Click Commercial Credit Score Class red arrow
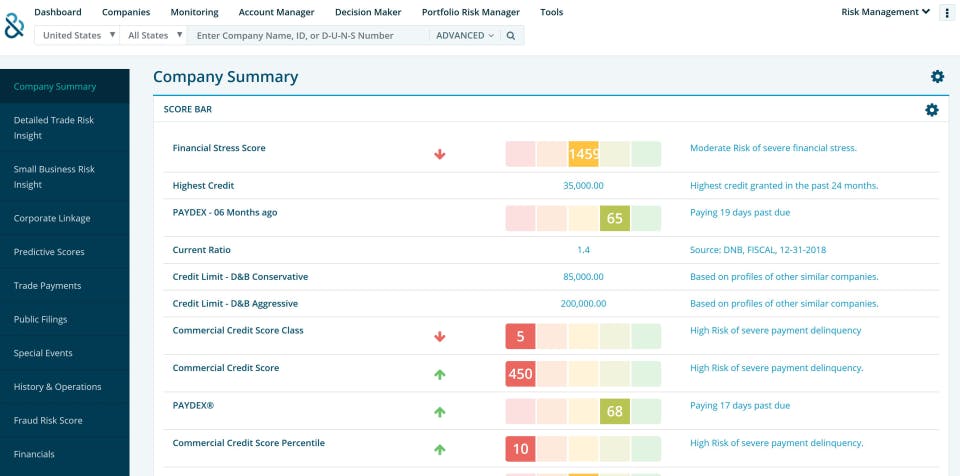This screenshot has width=960, height=476. [439, 336]
